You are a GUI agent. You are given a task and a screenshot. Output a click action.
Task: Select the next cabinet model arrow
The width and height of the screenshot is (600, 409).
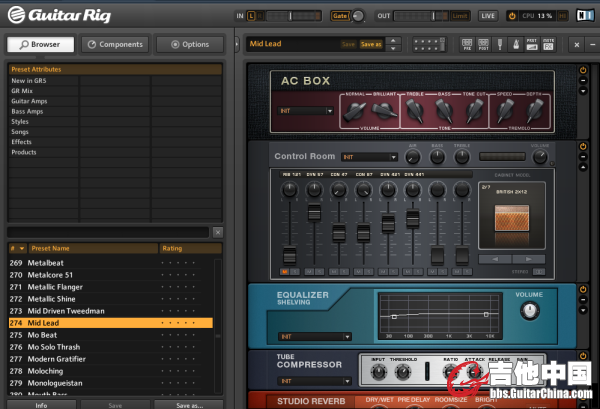coord(528,259)
